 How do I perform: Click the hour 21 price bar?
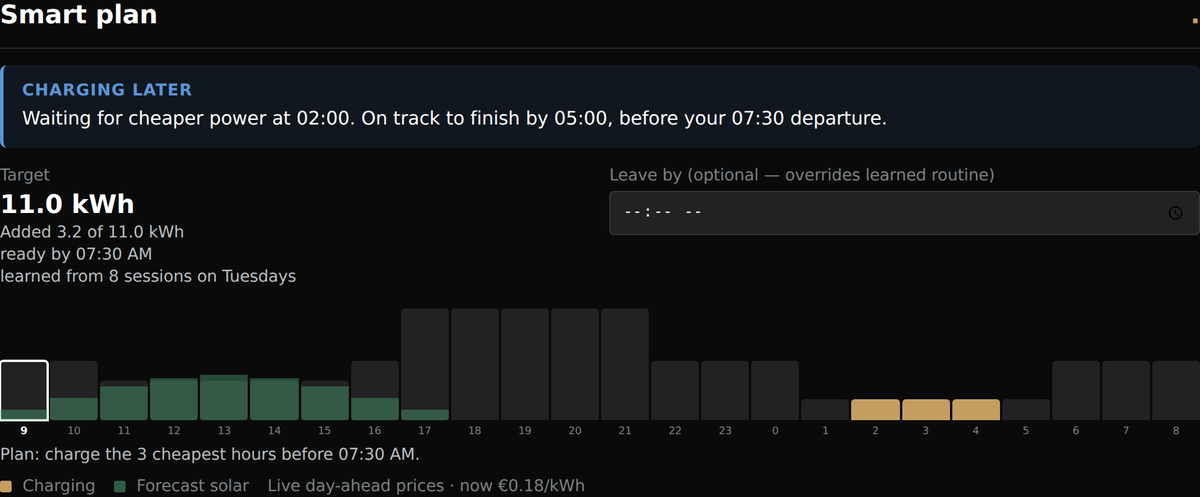pyautogui.click(x=625, y=364)
